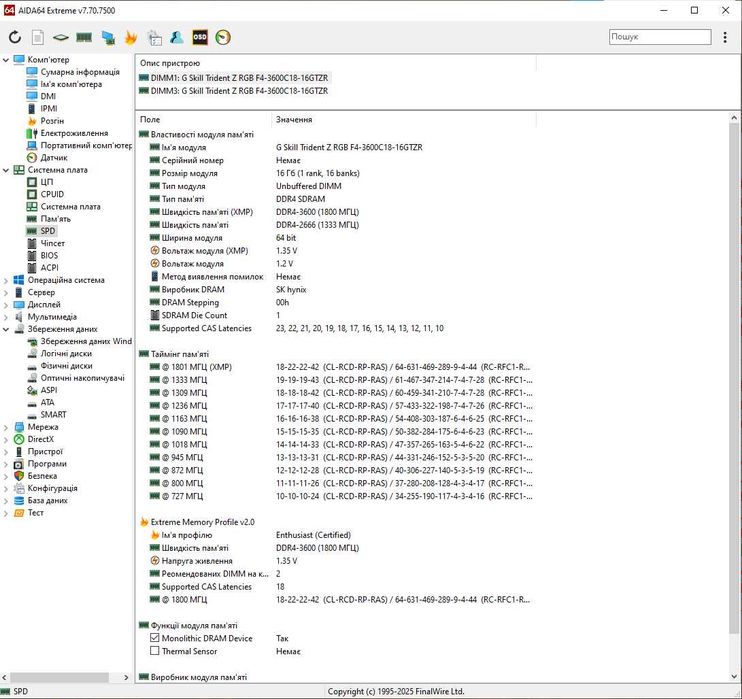Open the user account toolbar icon
The width and height of the screenshot is (742, 699).
tap(177, 37)
